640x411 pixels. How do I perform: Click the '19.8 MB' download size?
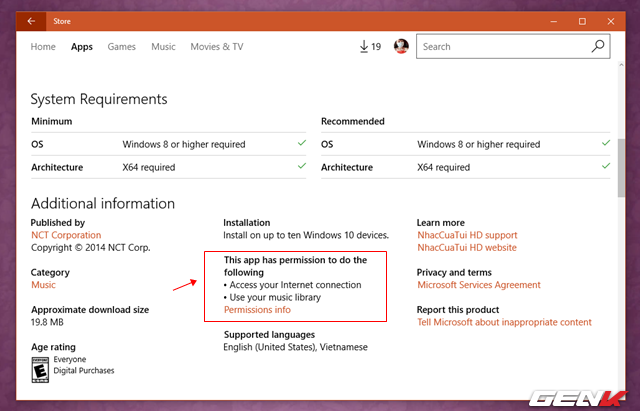pos(47,322)
